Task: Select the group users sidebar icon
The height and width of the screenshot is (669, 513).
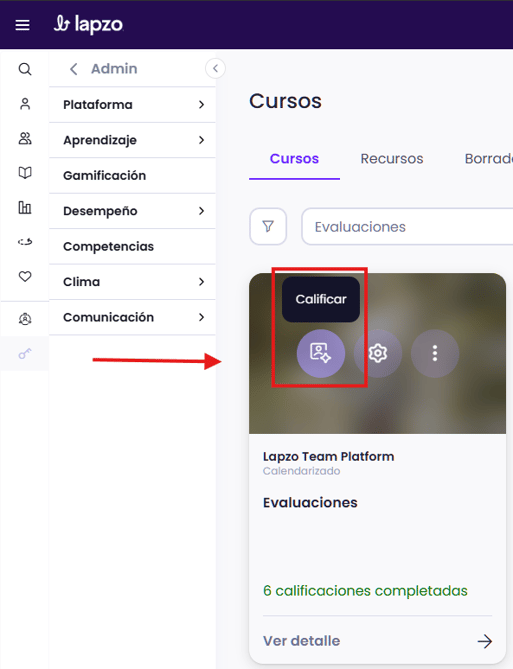Action: pyautogui.click(x=25, y=138)
